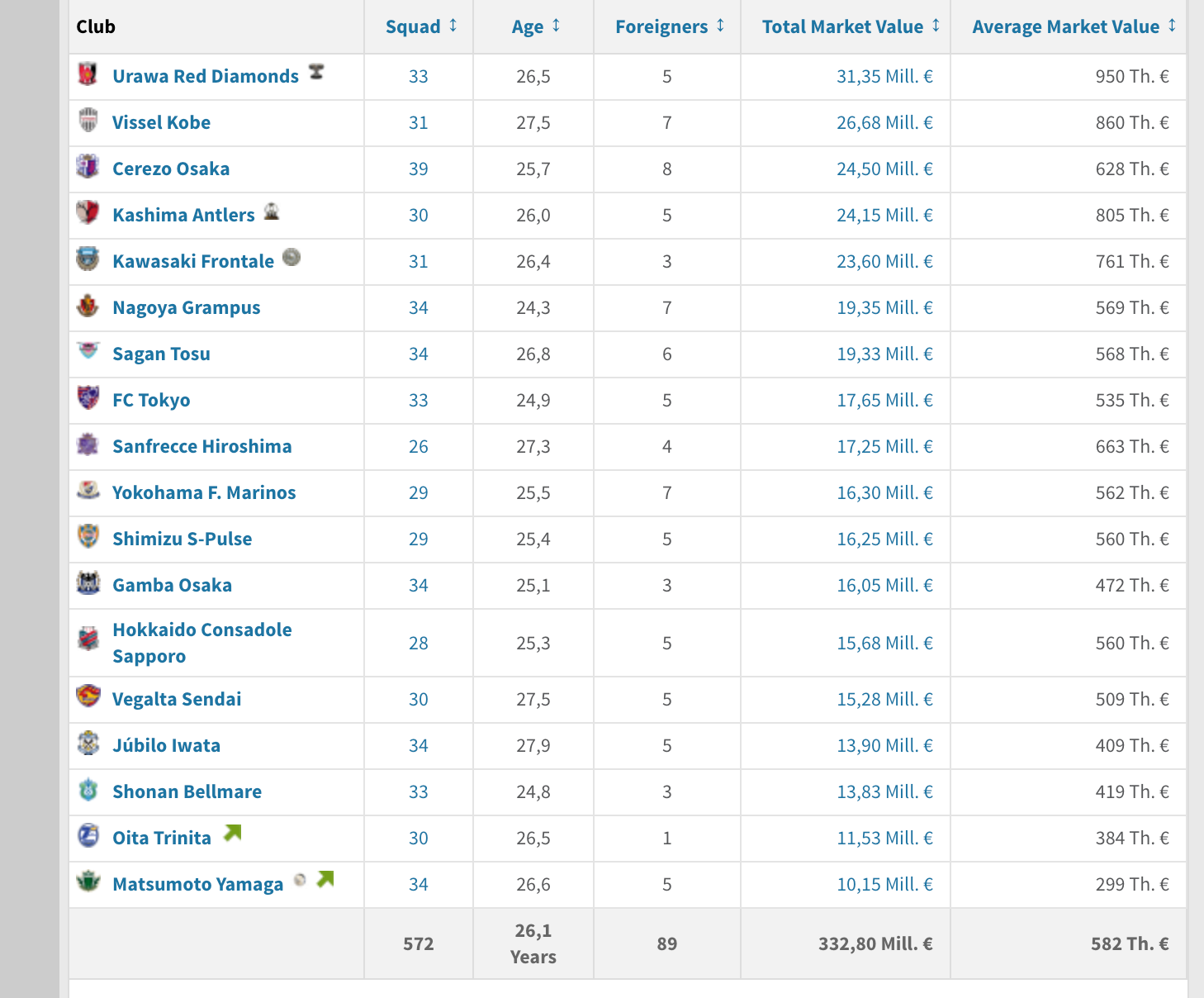The image size is (1204, 998).
Task: Click the cup trophy icon beside Urawa Red Diamonds
Action: (316, 72)
